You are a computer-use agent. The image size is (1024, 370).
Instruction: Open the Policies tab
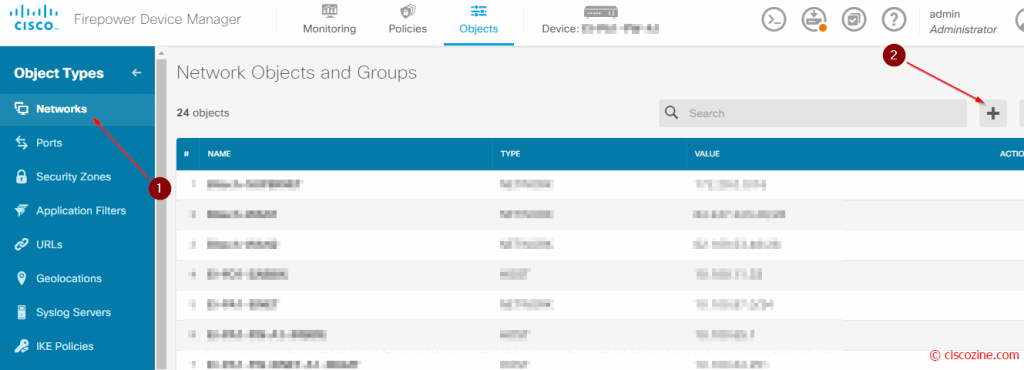(408, 20)
